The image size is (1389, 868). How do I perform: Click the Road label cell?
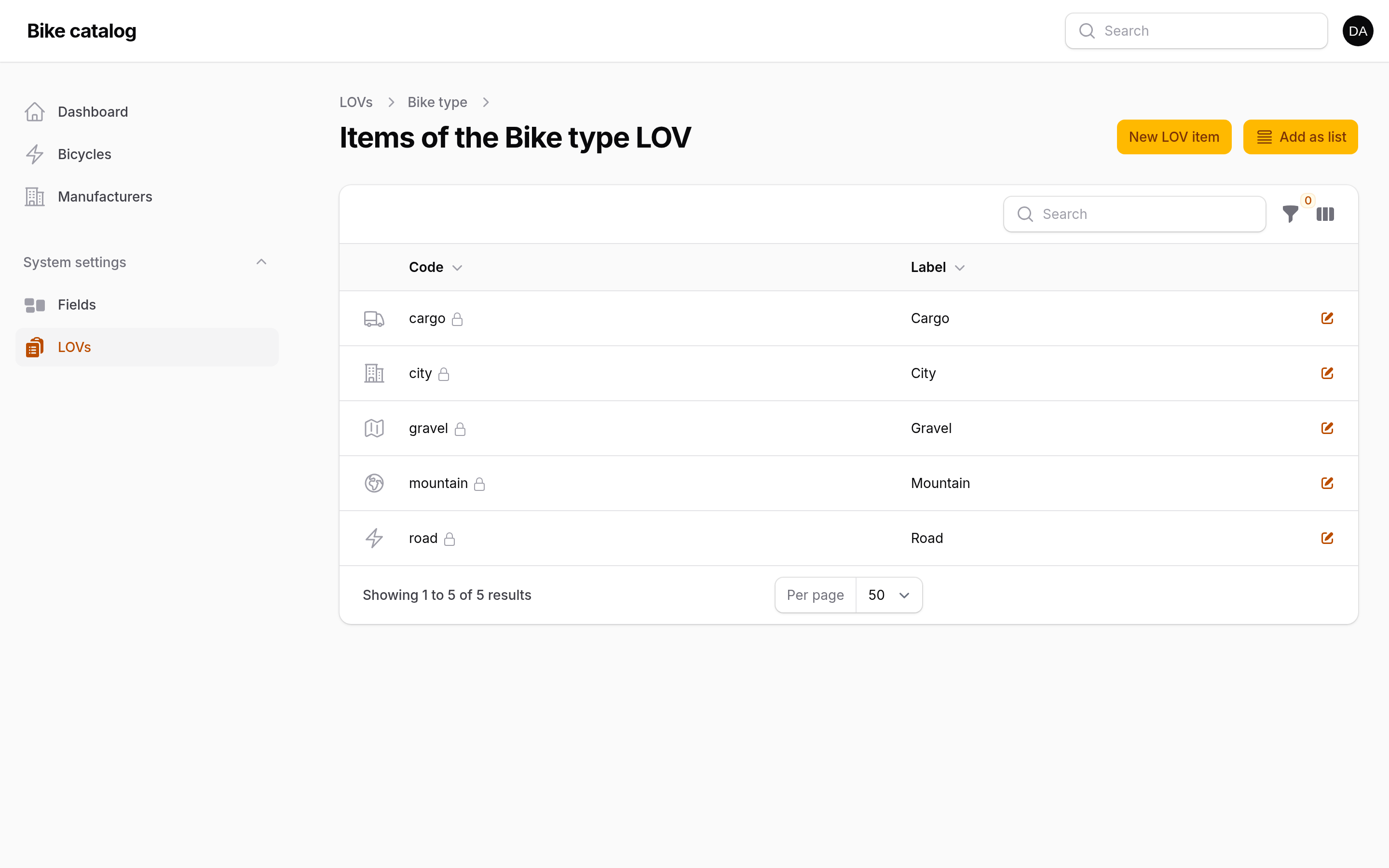926,538
